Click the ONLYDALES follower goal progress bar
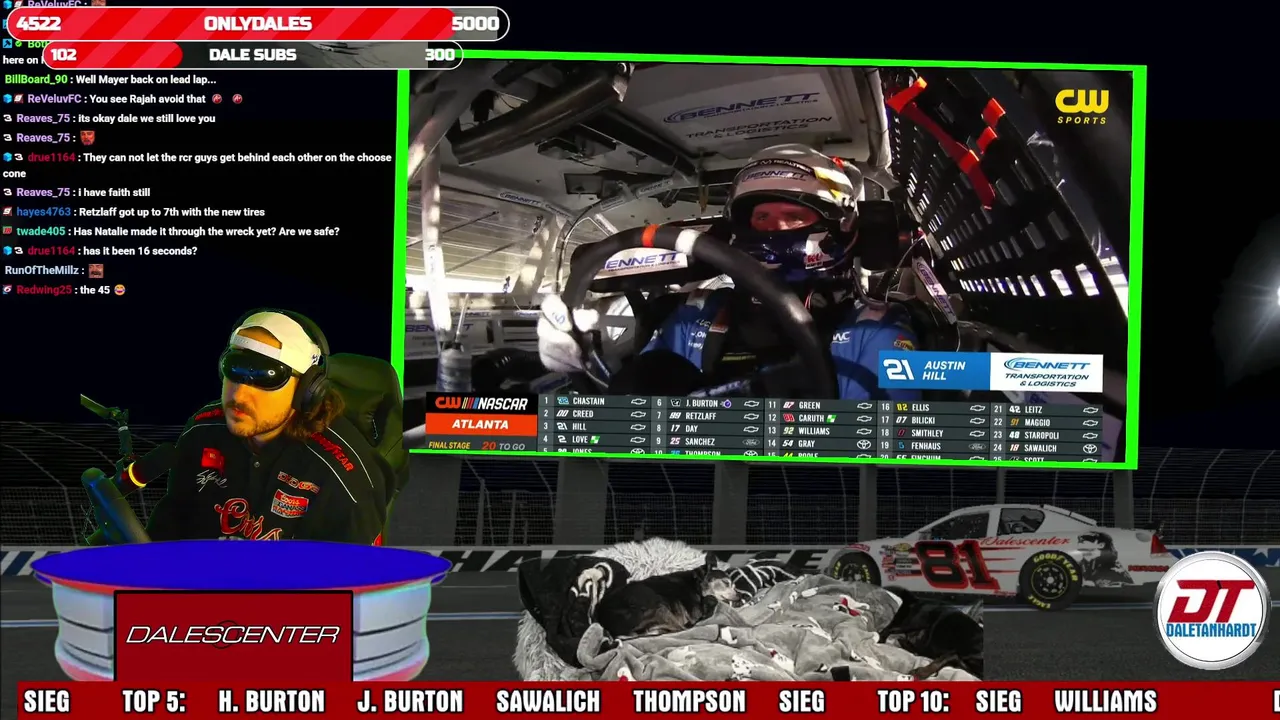Image resolution: width=1280 pixels, height=720 pixels. tap(258, 24)
